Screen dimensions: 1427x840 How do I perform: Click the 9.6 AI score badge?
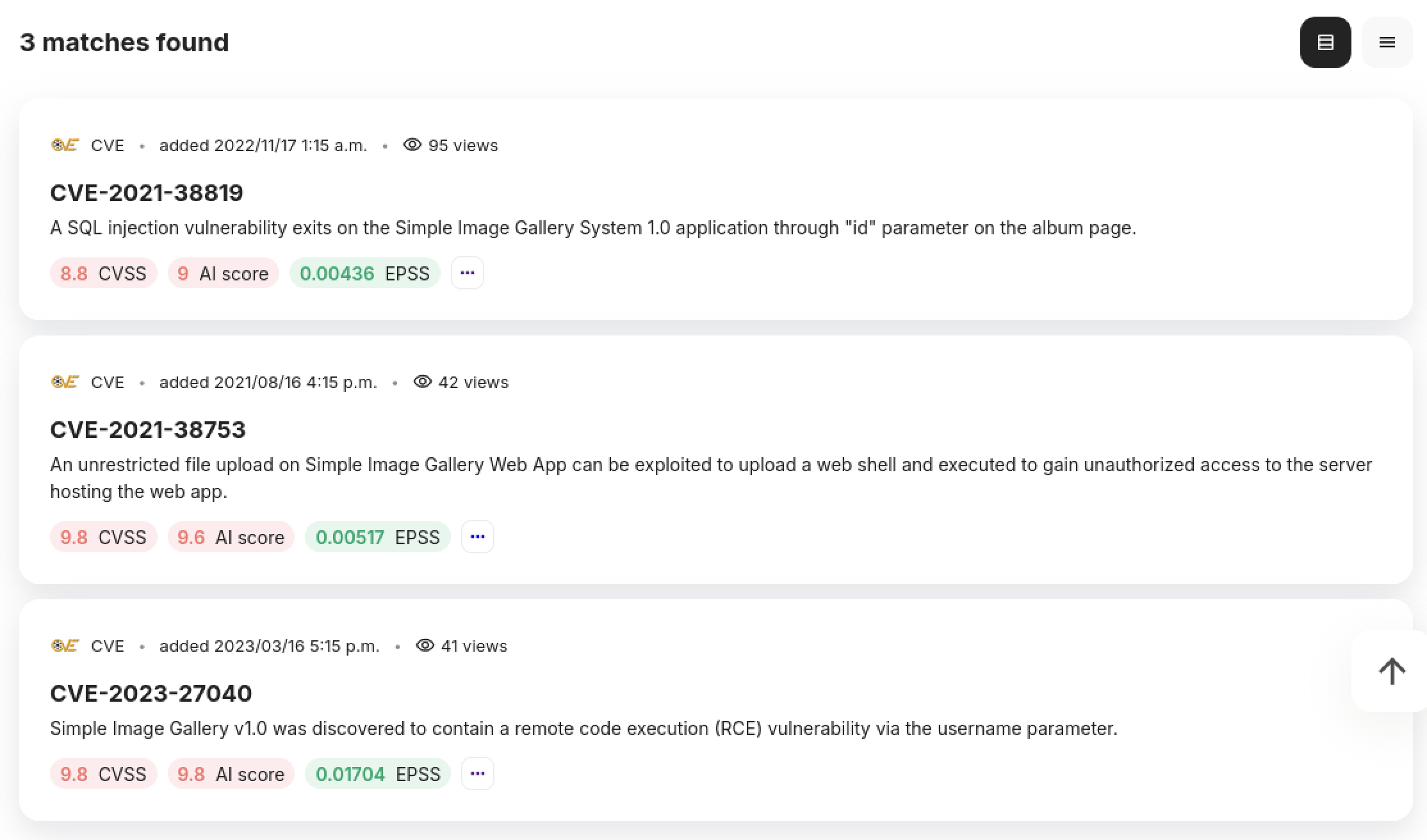click(231, 537)
